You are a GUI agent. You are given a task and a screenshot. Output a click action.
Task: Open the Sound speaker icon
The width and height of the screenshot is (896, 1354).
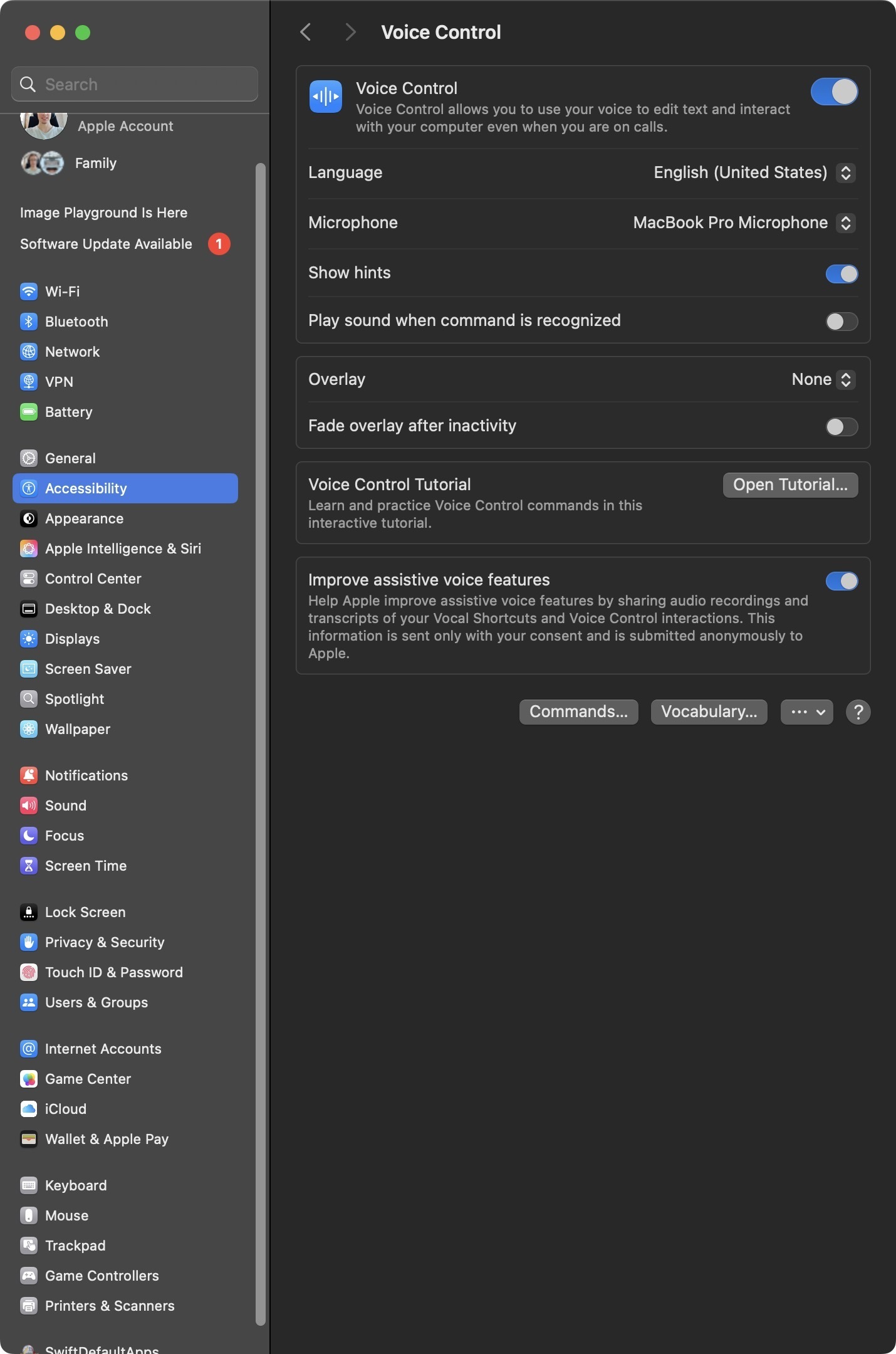coord(29,806)
